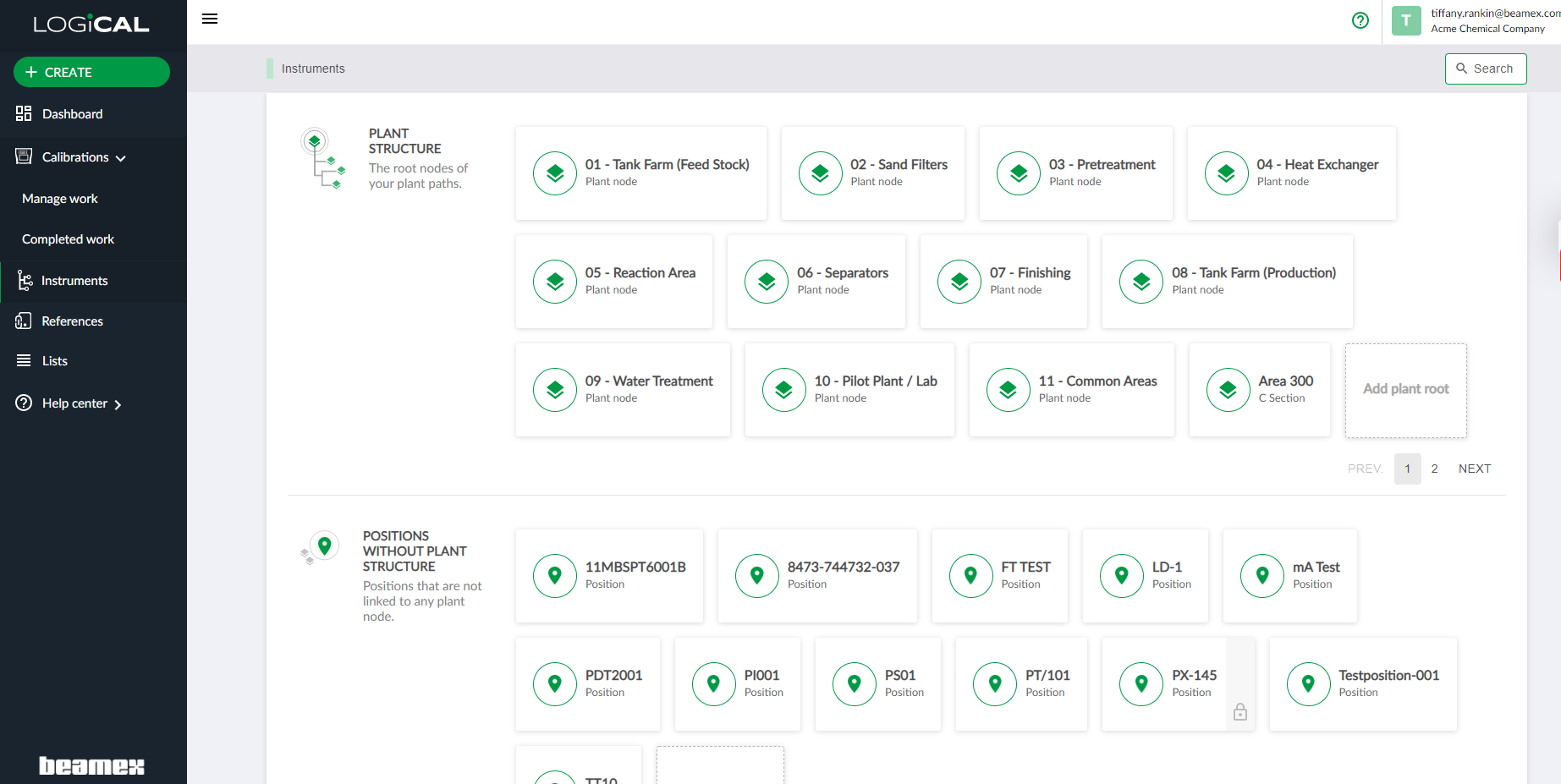Click the References icon in sidebar

[x=24, y=321]
